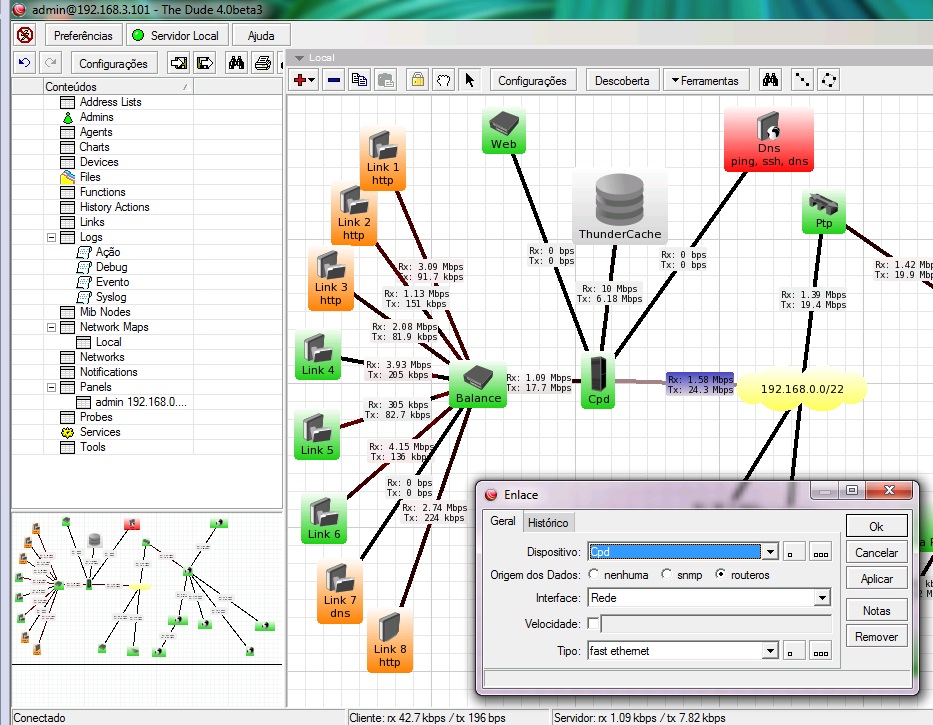Select the arrow pointer tool

coord(469,80)
